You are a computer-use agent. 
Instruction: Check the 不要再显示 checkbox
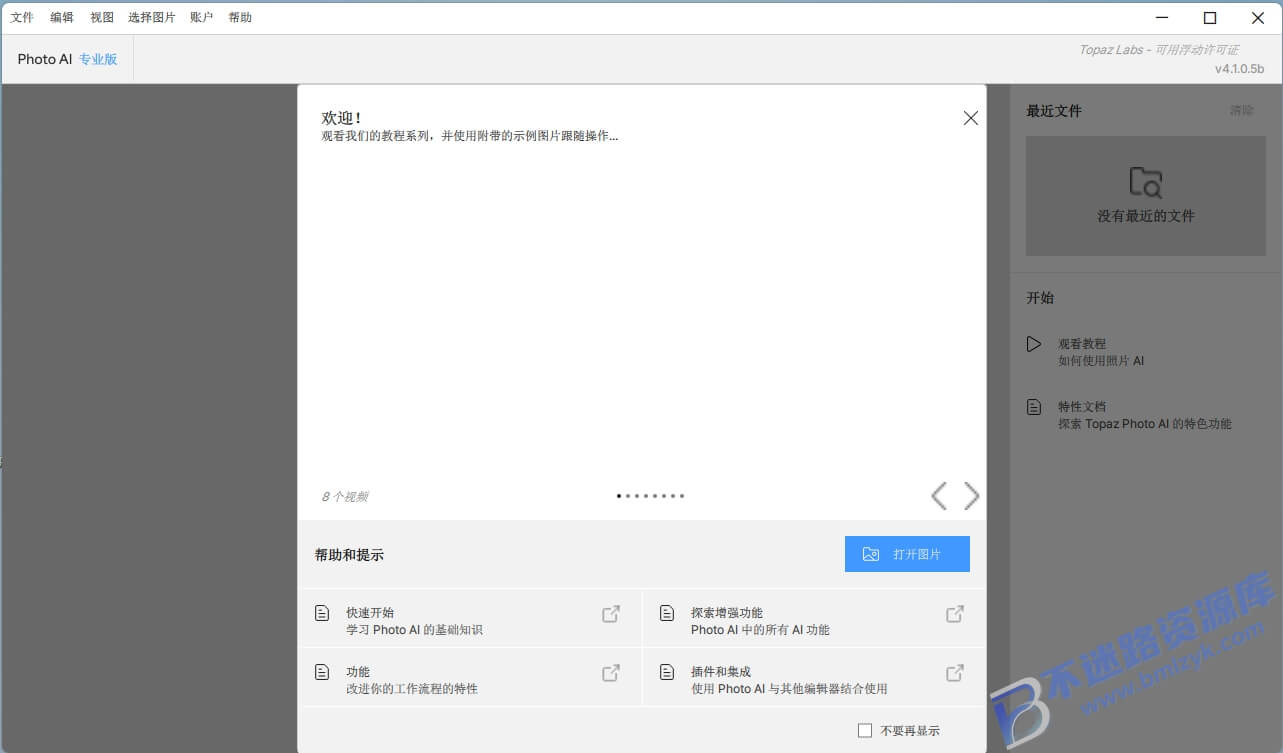(x=865, y=731)
